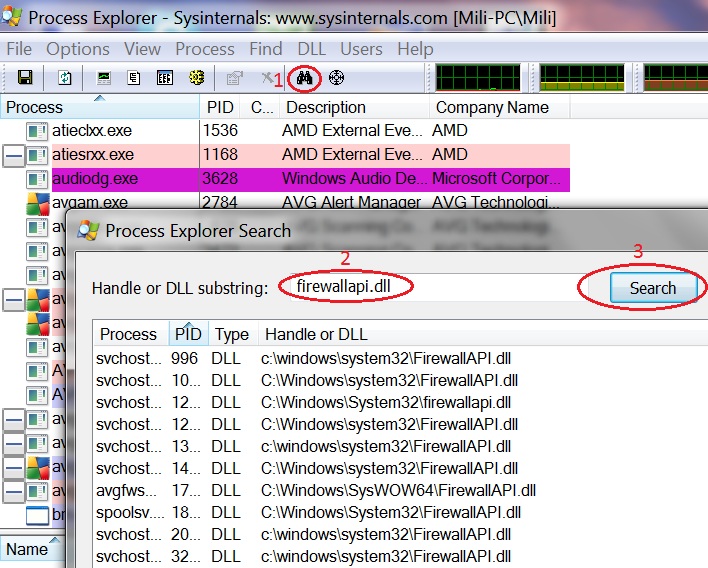This screenshot has width=708, height=568.
Task: Open the Help menu
Action: click(x=415, y=49)
